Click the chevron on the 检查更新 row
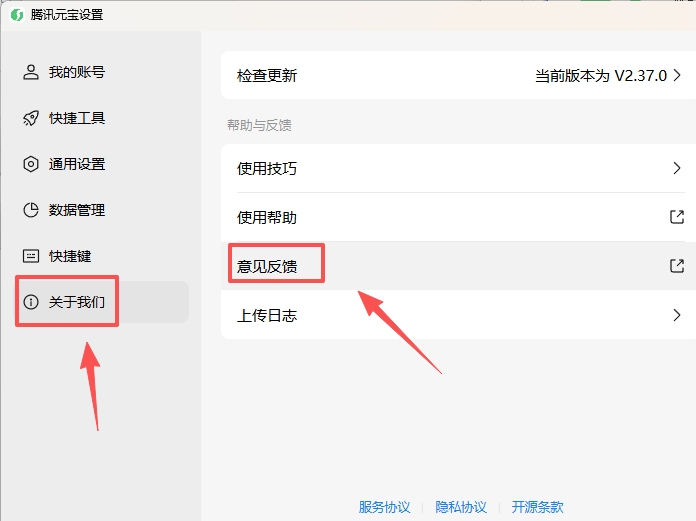This screenshot has height=521, width=696. [677, 75]
